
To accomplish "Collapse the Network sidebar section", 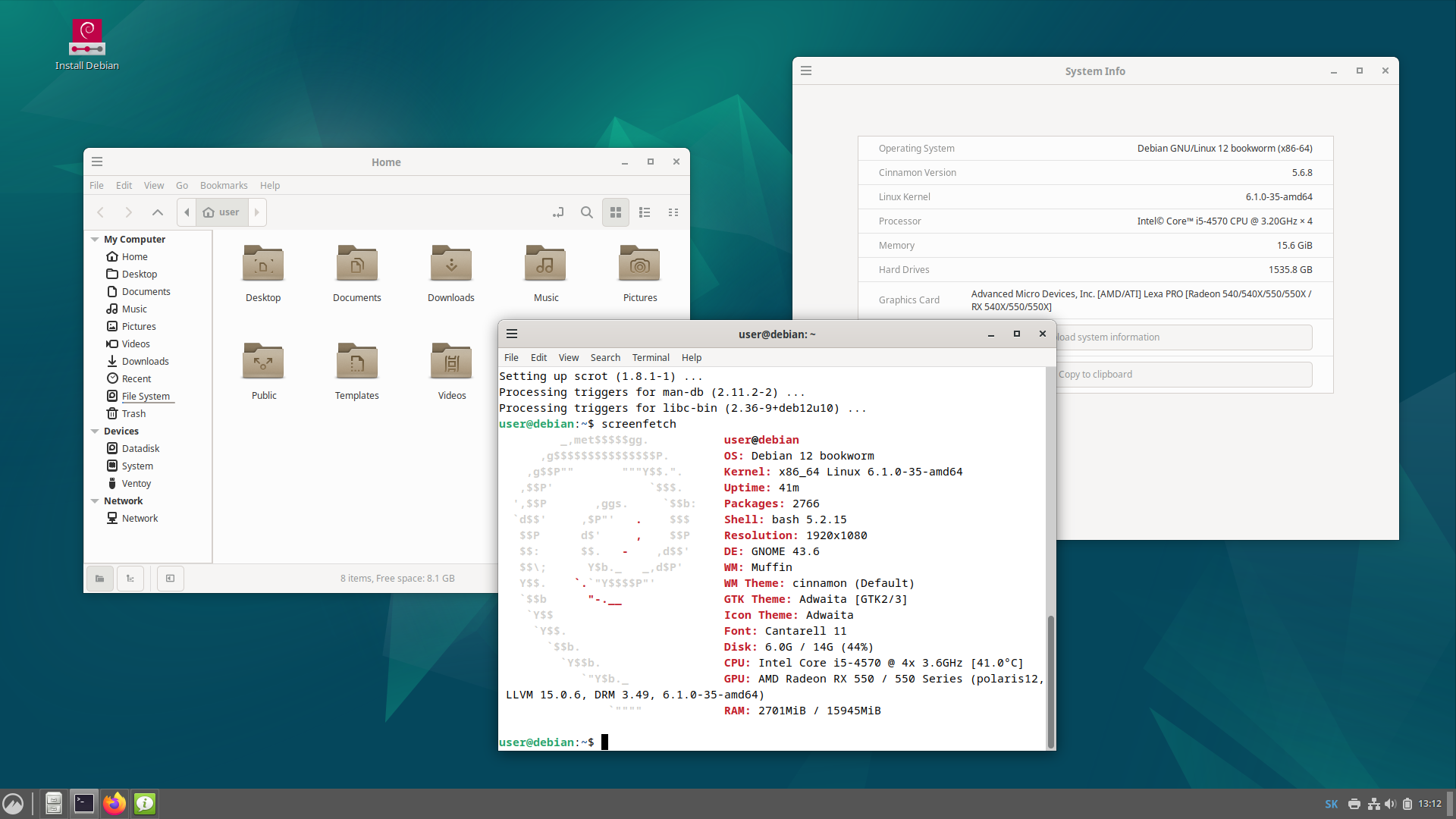I will (x=95, y=501).
